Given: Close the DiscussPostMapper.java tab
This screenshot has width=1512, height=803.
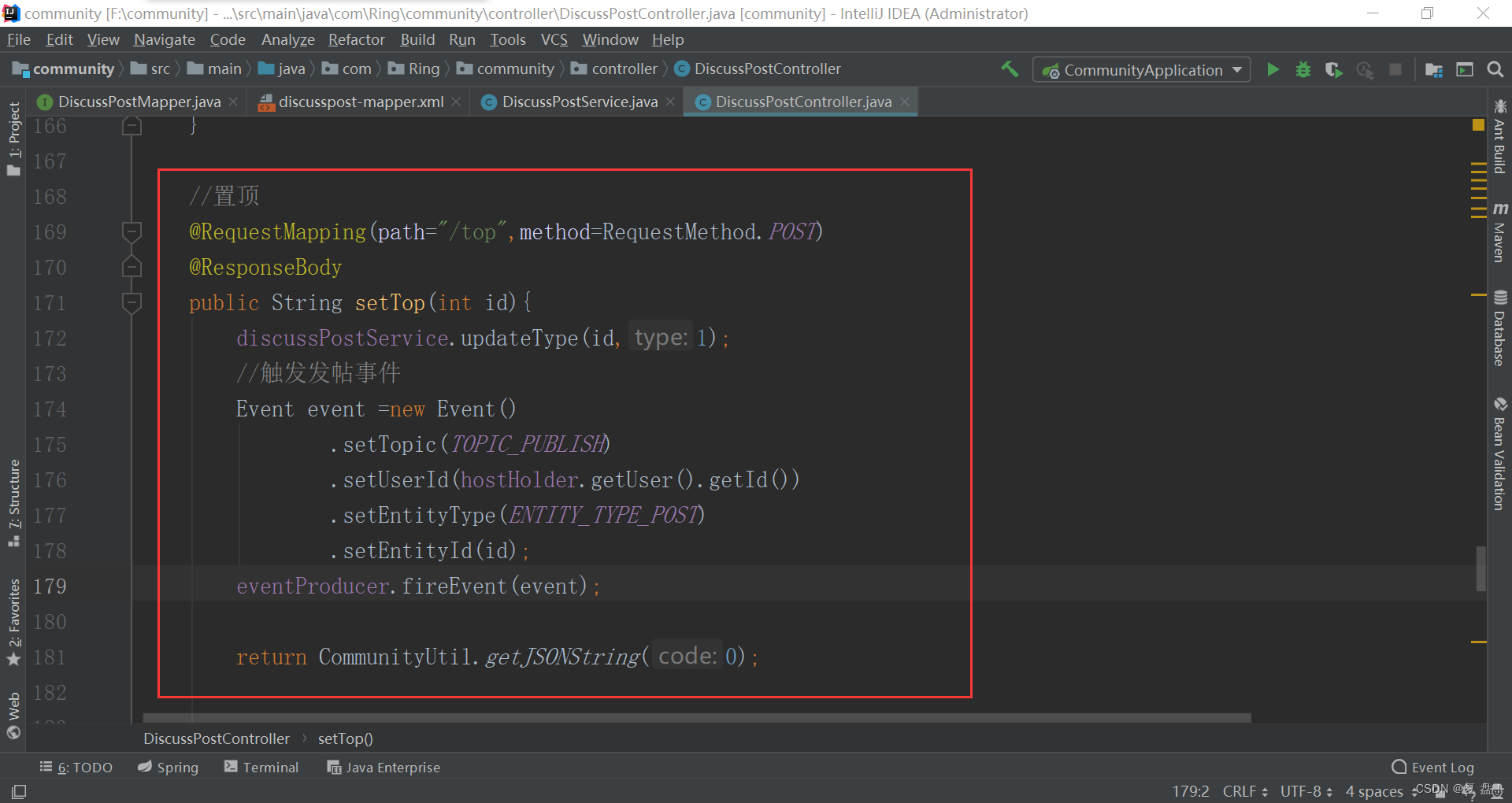Looking at the screenshot, I should [233, 102].
